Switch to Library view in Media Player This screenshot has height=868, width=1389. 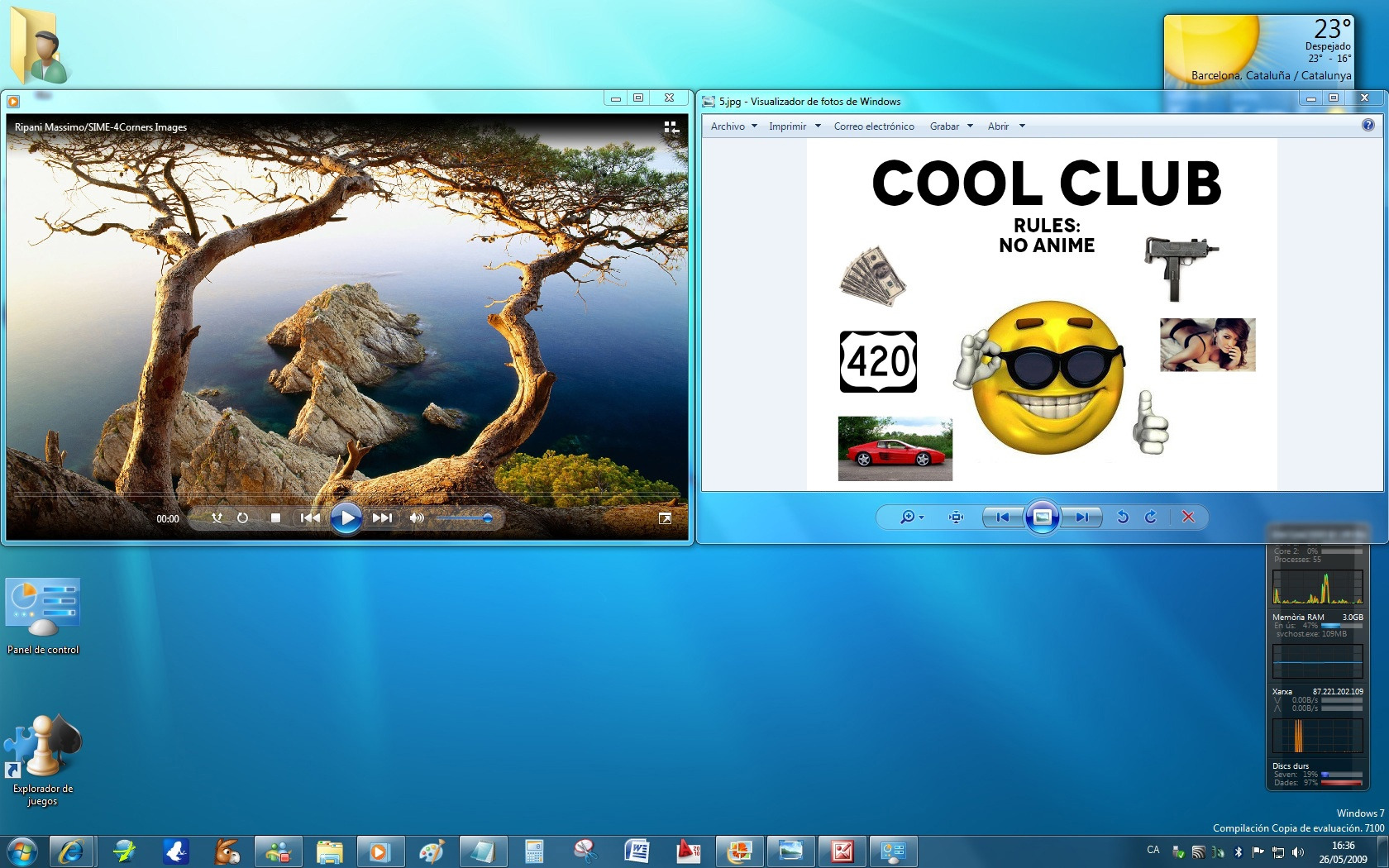coord(671,127)
